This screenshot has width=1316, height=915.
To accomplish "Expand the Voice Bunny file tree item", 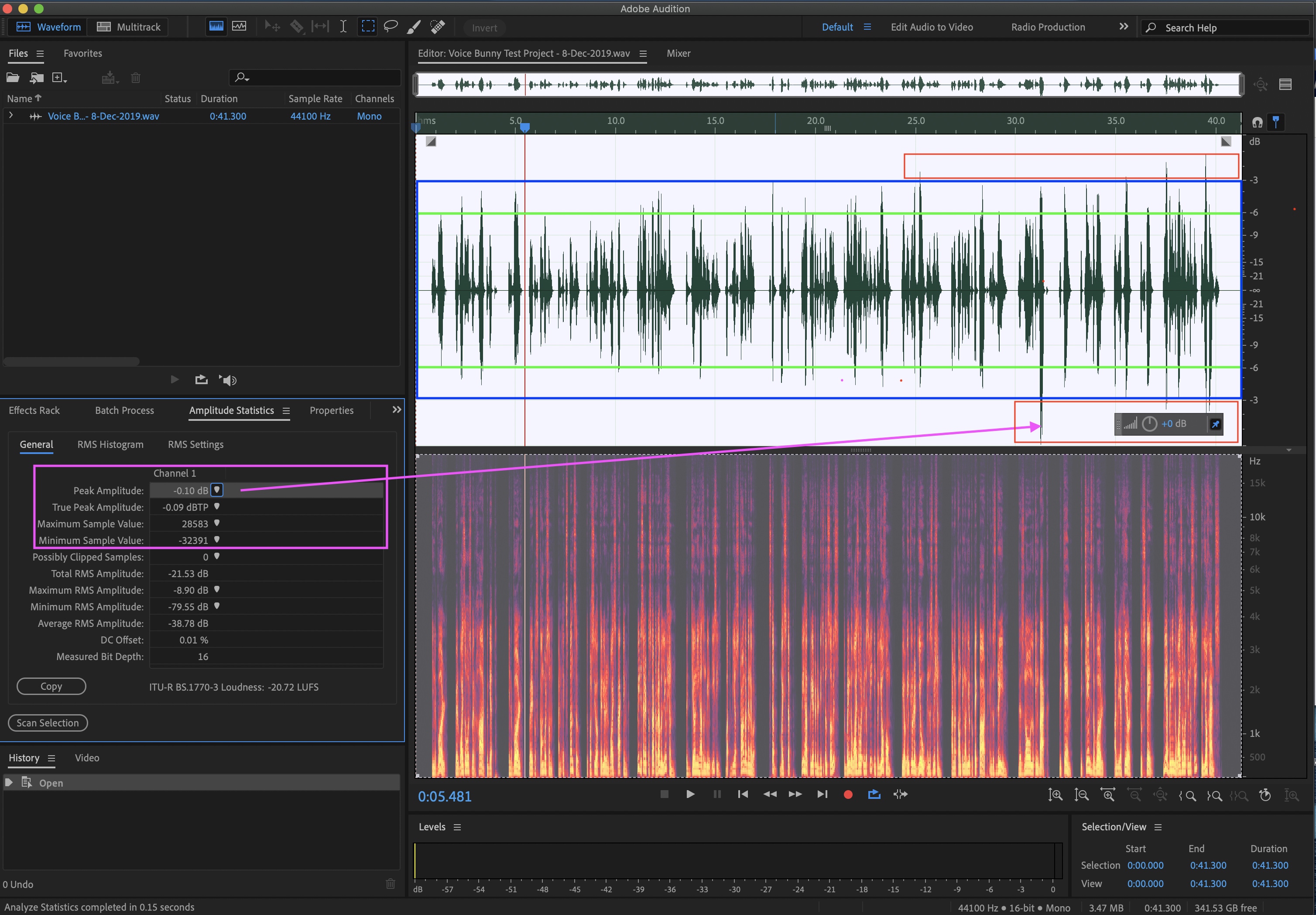I will [x=11, y=116].
